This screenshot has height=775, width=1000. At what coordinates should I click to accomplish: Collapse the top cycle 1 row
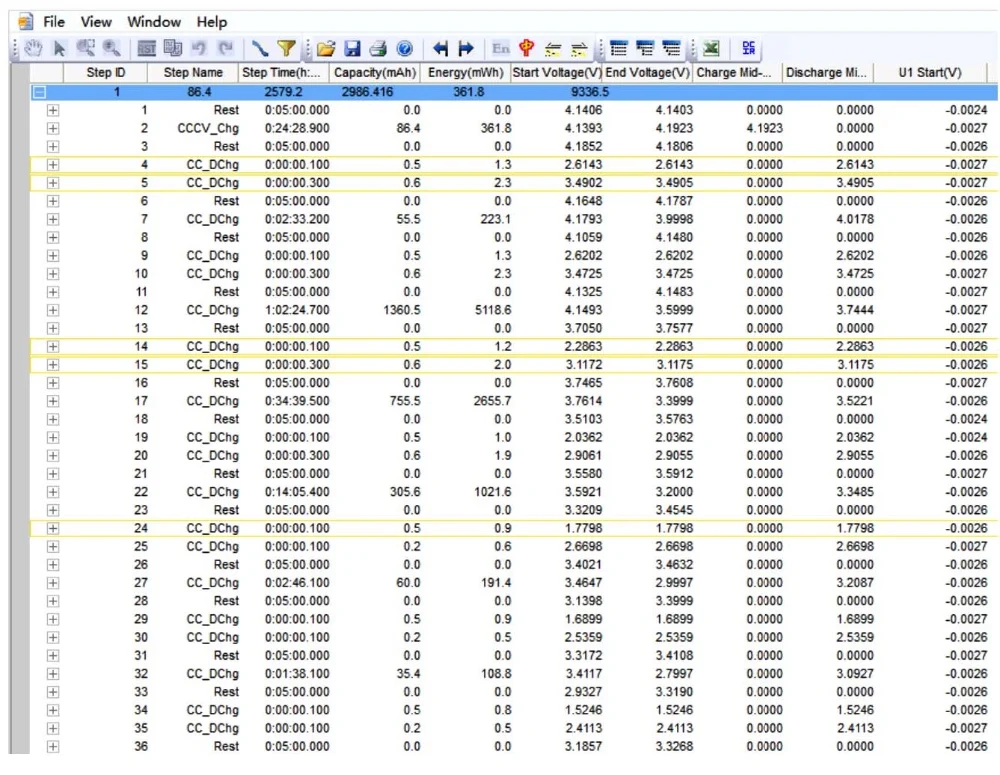click(39, 92)
